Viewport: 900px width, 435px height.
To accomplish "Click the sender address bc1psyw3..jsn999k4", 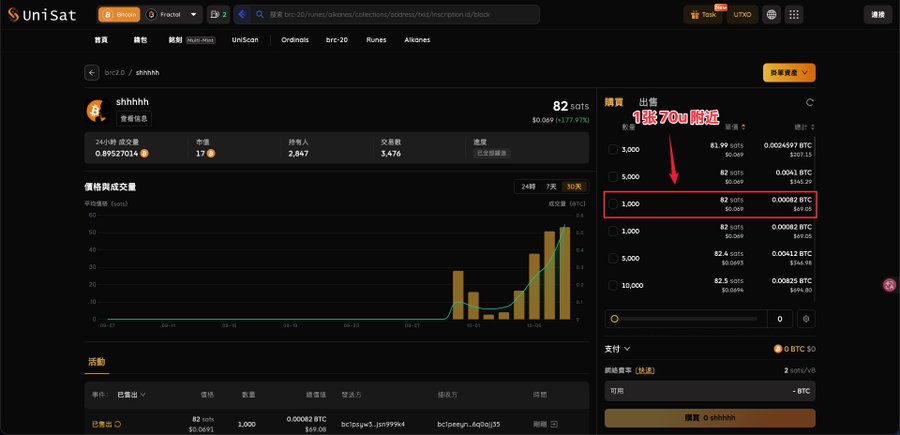I will click(373, 425).
